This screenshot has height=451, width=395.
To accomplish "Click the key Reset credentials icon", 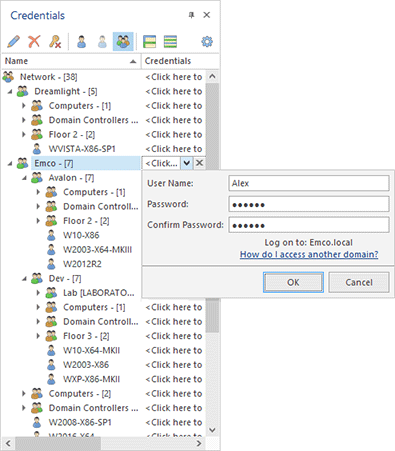I will (55, 42).
